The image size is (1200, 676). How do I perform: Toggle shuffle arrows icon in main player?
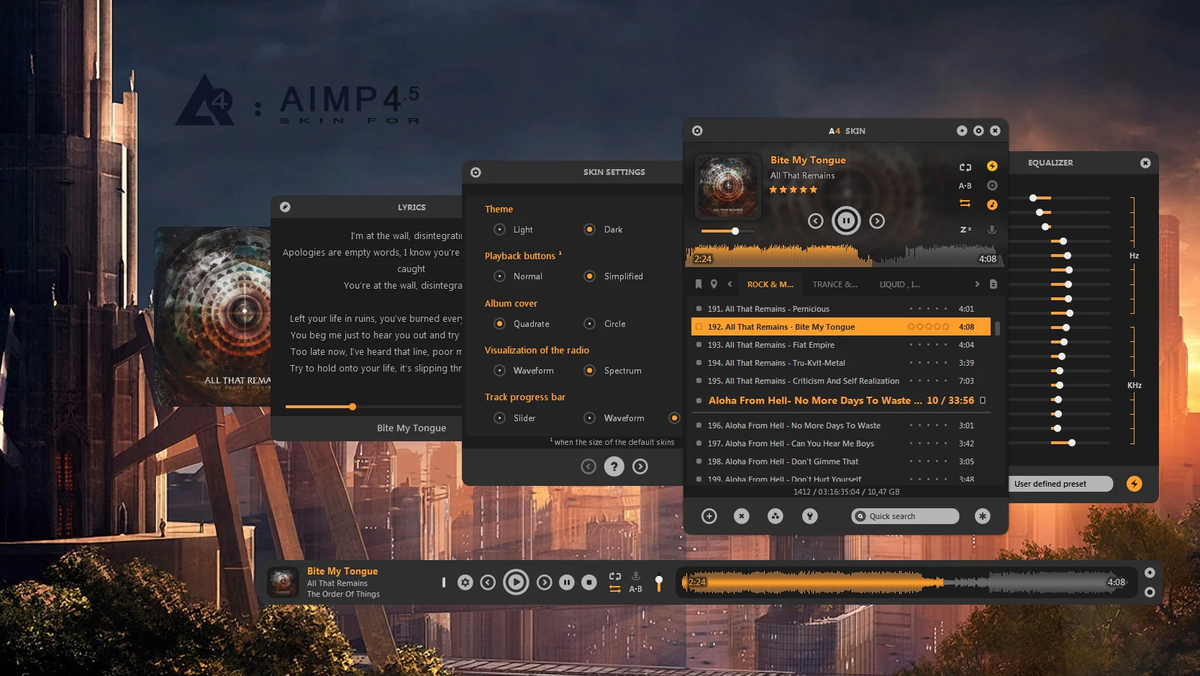click(965, 204)
